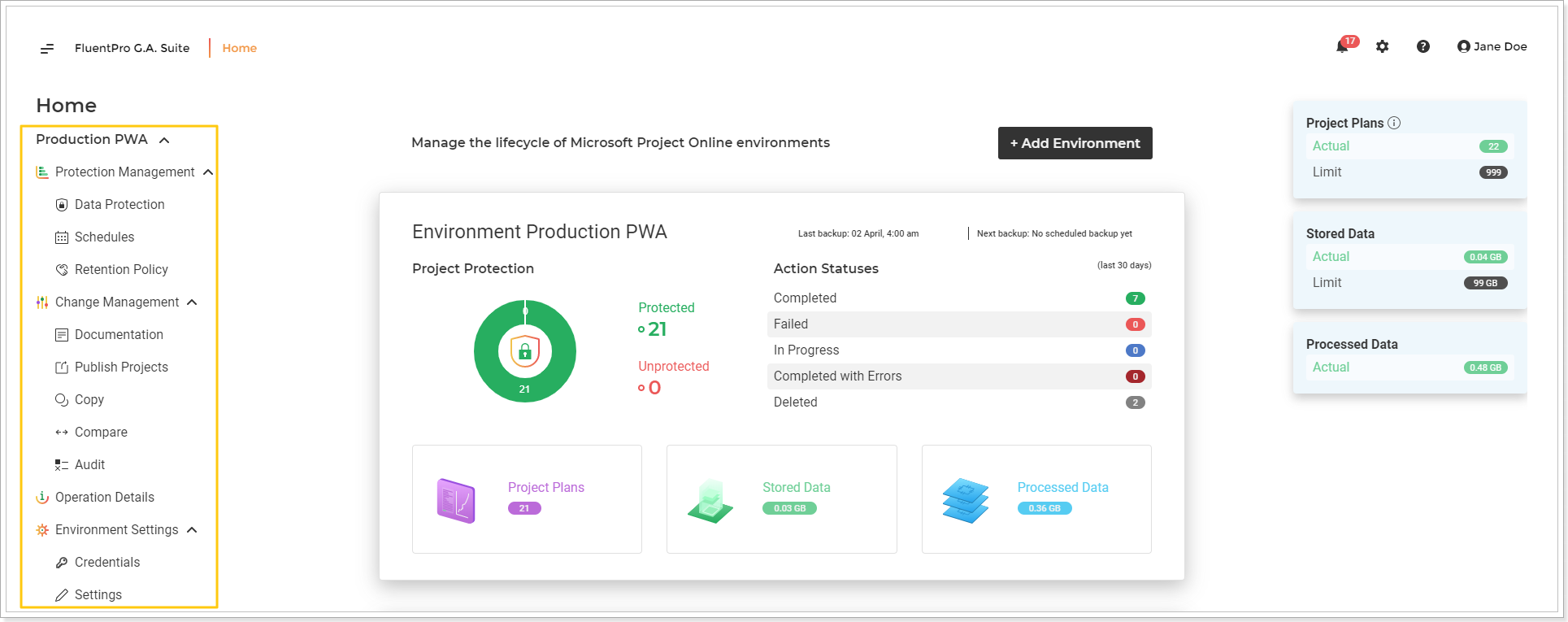1568x622 pixels.
Task: Open Schedules in the sidebar
Action: coord(104,237)
